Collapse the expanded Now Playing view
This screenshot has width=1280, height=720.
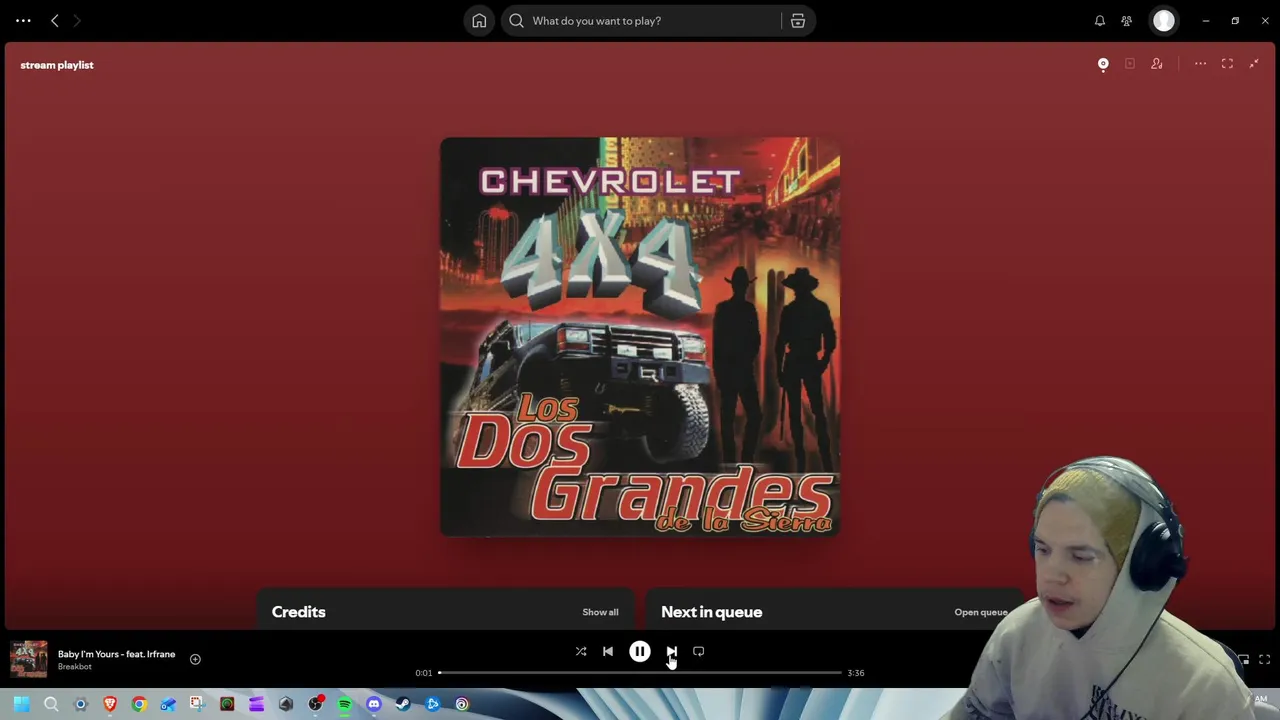(1254, 64)
